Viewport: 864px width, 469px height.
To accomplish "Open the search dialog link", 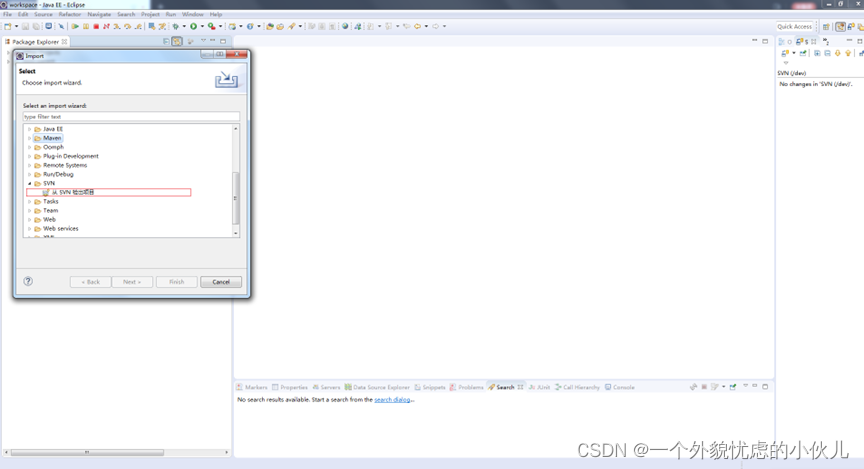I will tap(392, 400).
